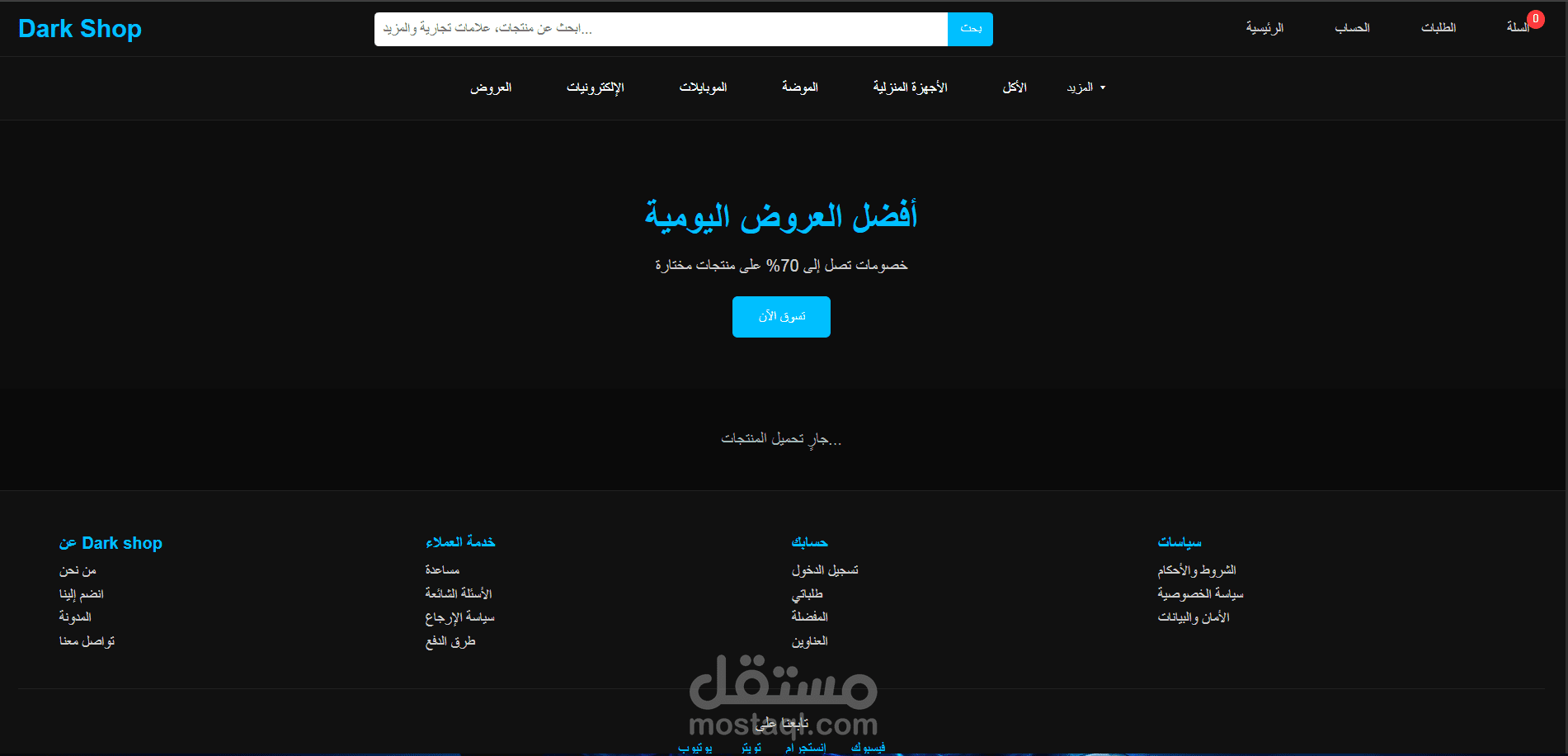
Task: Open the الأسئلة الشائعة FAQ link
Action: [x=460, y=593]
